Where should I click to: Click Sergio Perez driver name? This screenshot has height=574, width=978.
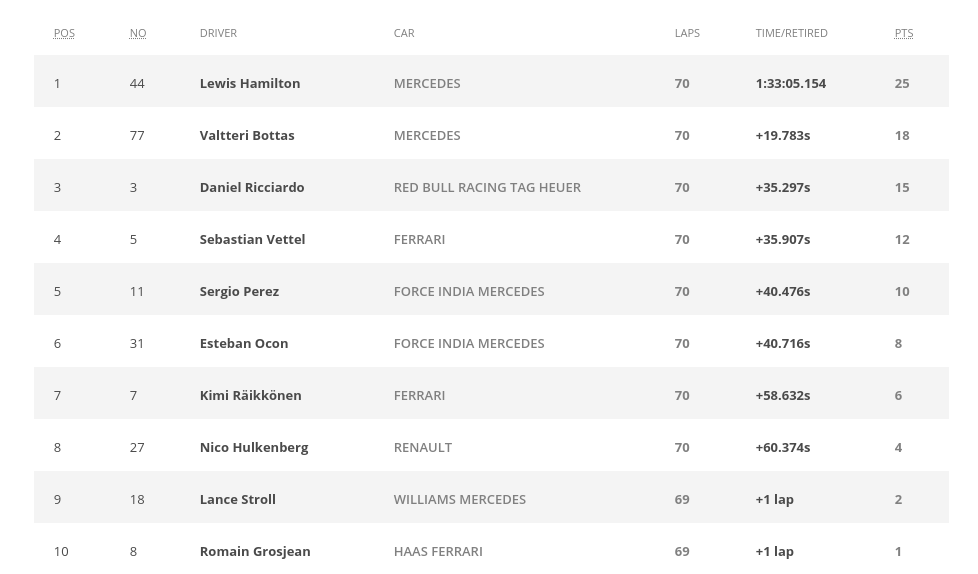pyautogui.click(x=239, y=291)
